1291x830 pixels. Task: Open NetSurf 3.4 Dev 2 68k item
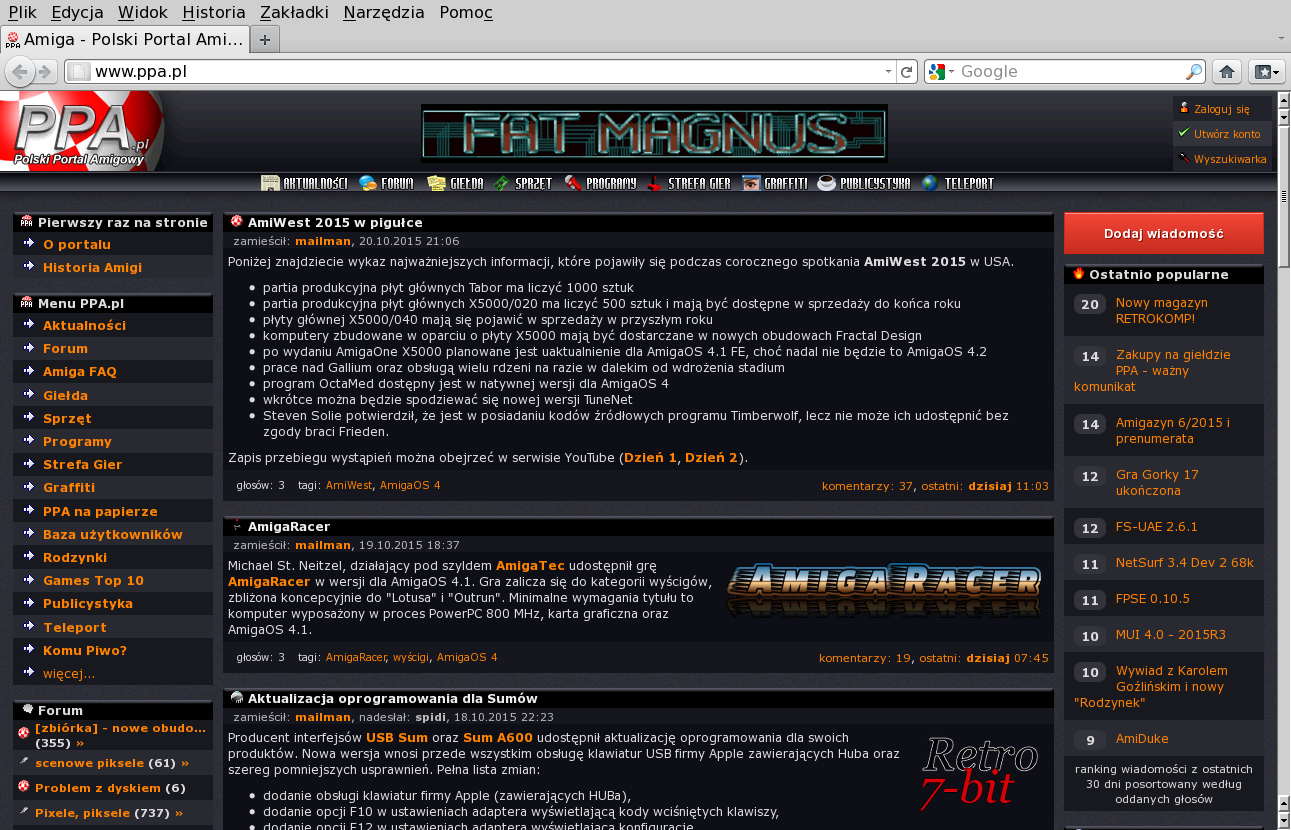pos(1185,563)
